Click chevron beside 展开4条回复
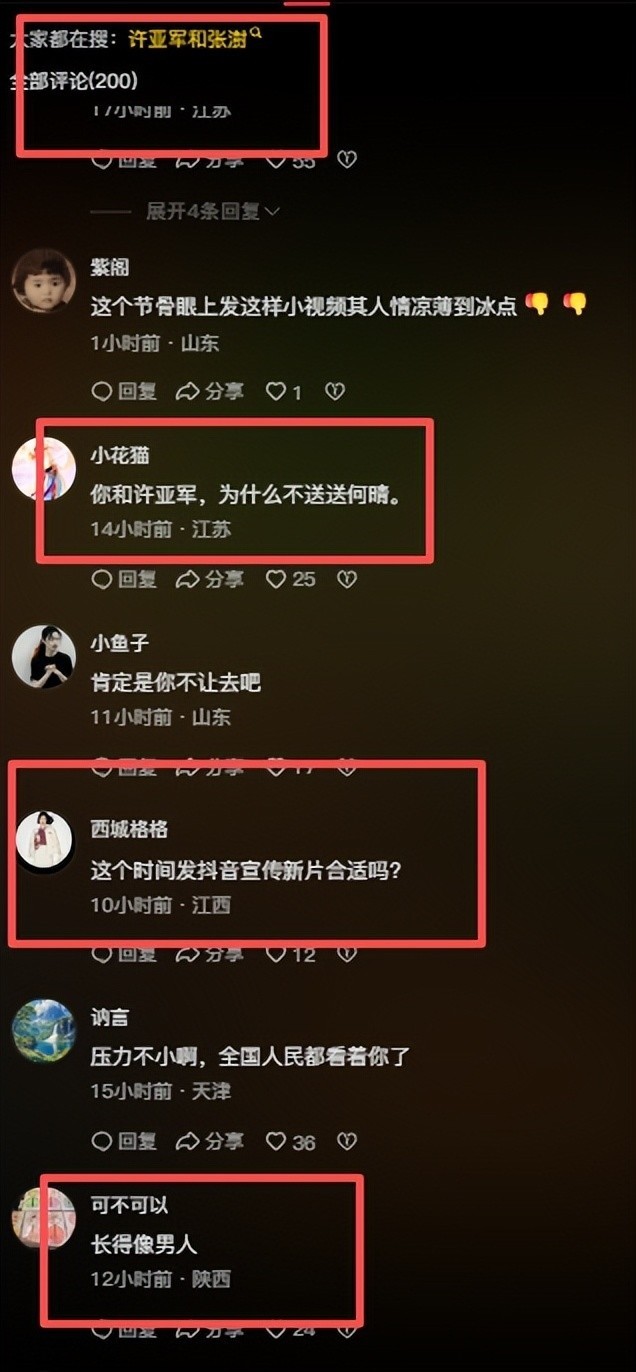The width and height of the screenshot is (636, 1372). (272, 211)
